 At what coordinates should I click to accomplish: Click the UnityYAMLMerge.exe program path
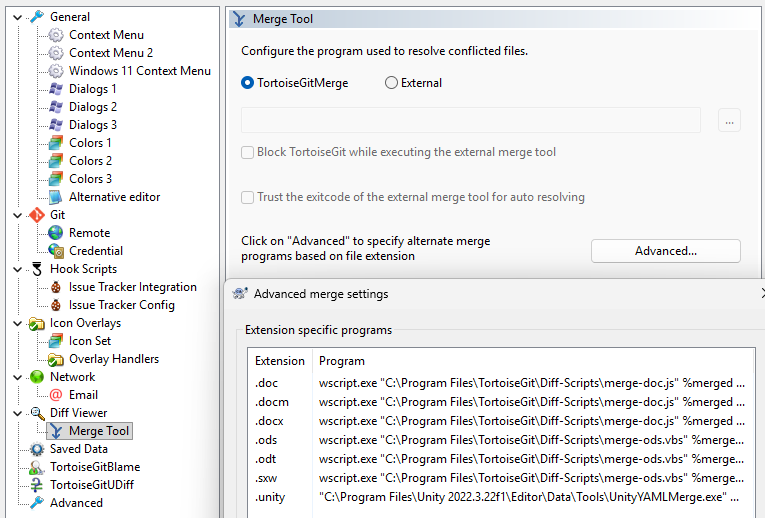click(529, 497)
